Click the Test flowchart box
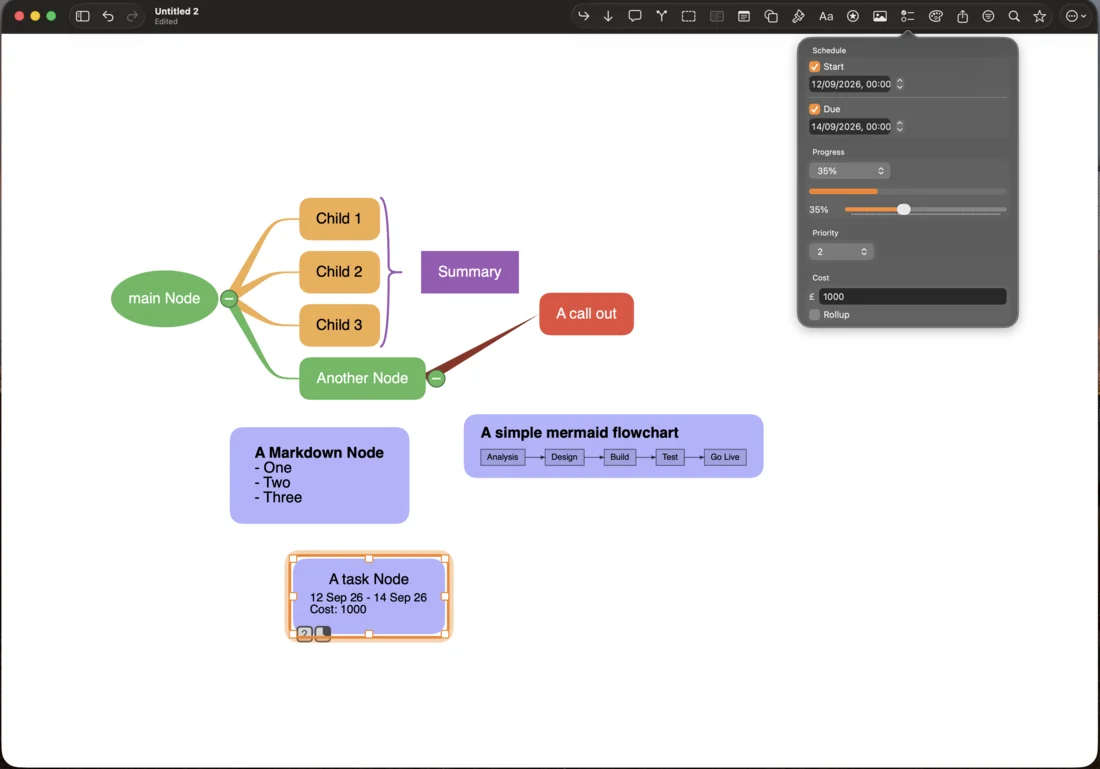This screenshot has height=769, width=1100. 670,457
